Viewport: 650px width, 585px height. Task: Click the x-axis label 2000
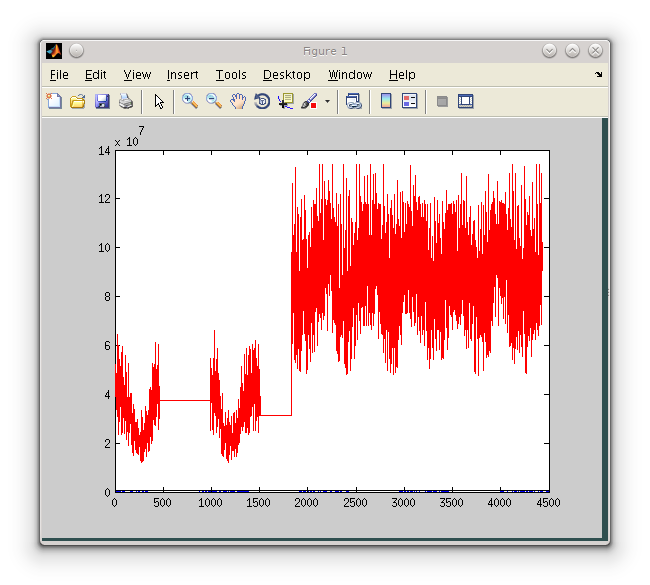coord(306,503)
